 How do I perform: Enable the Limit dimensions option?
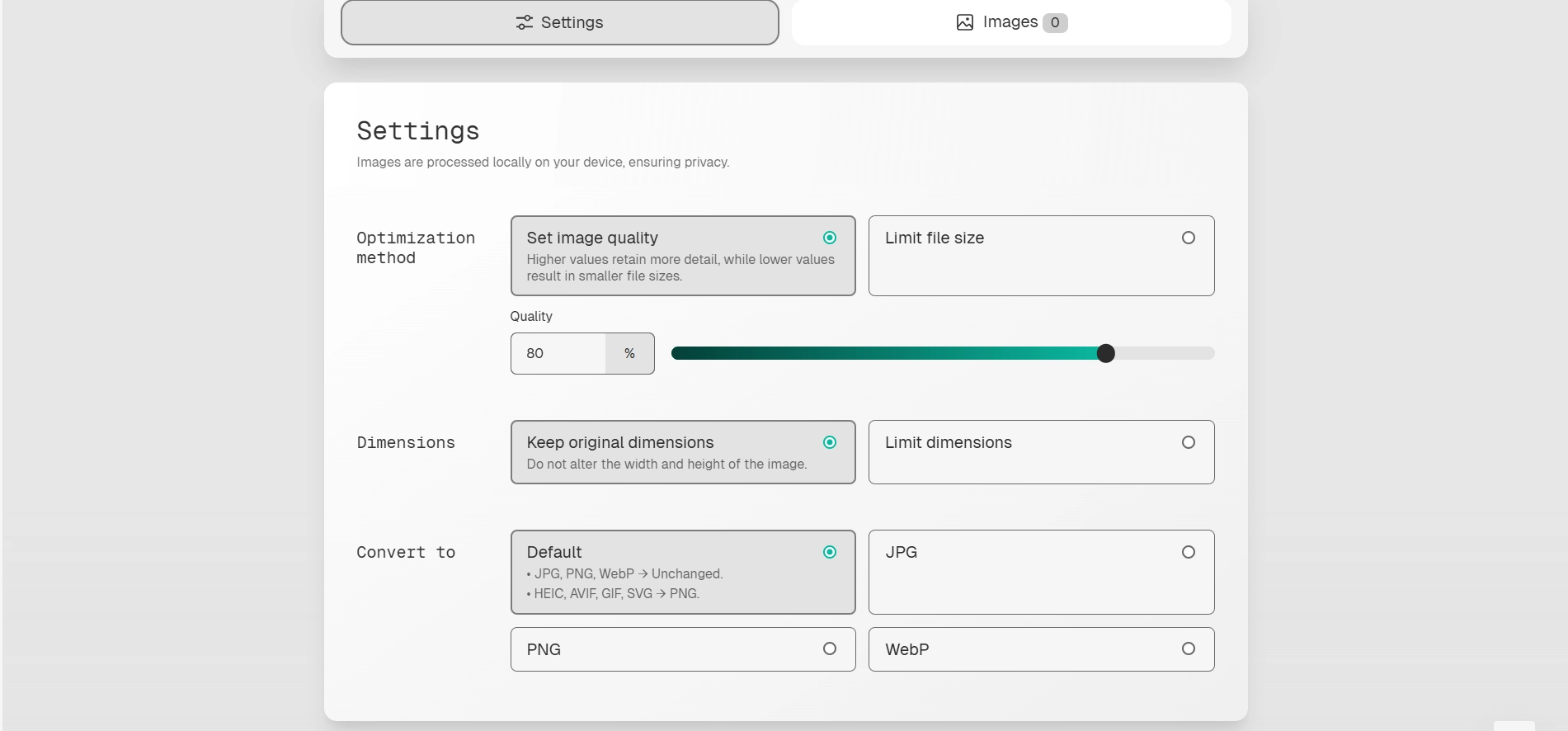(1040, 452)
